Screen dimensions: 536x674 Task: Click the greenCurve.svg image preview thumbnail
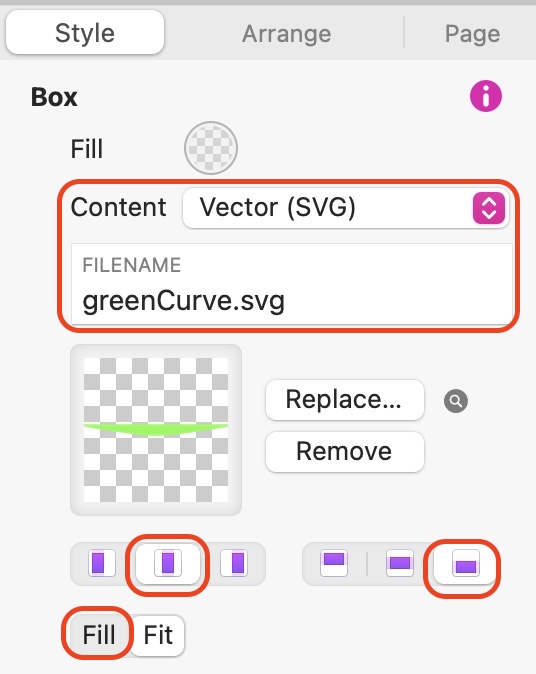[x=156, y=430]
